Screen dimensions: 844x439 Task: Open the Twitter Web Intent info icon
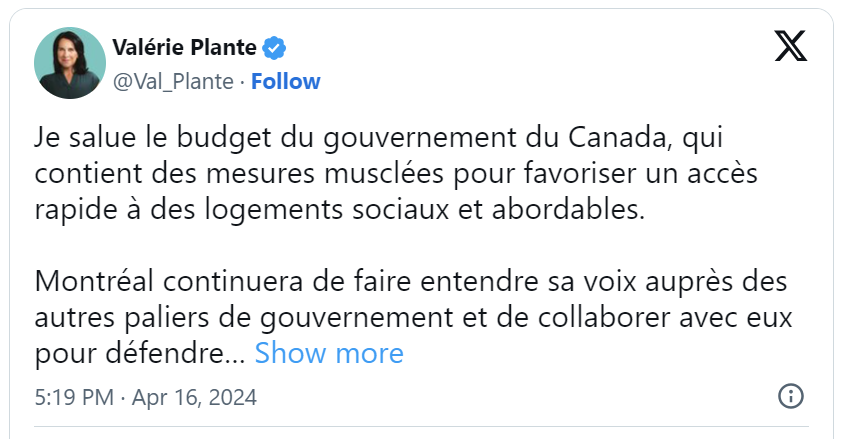pos(791,396)
